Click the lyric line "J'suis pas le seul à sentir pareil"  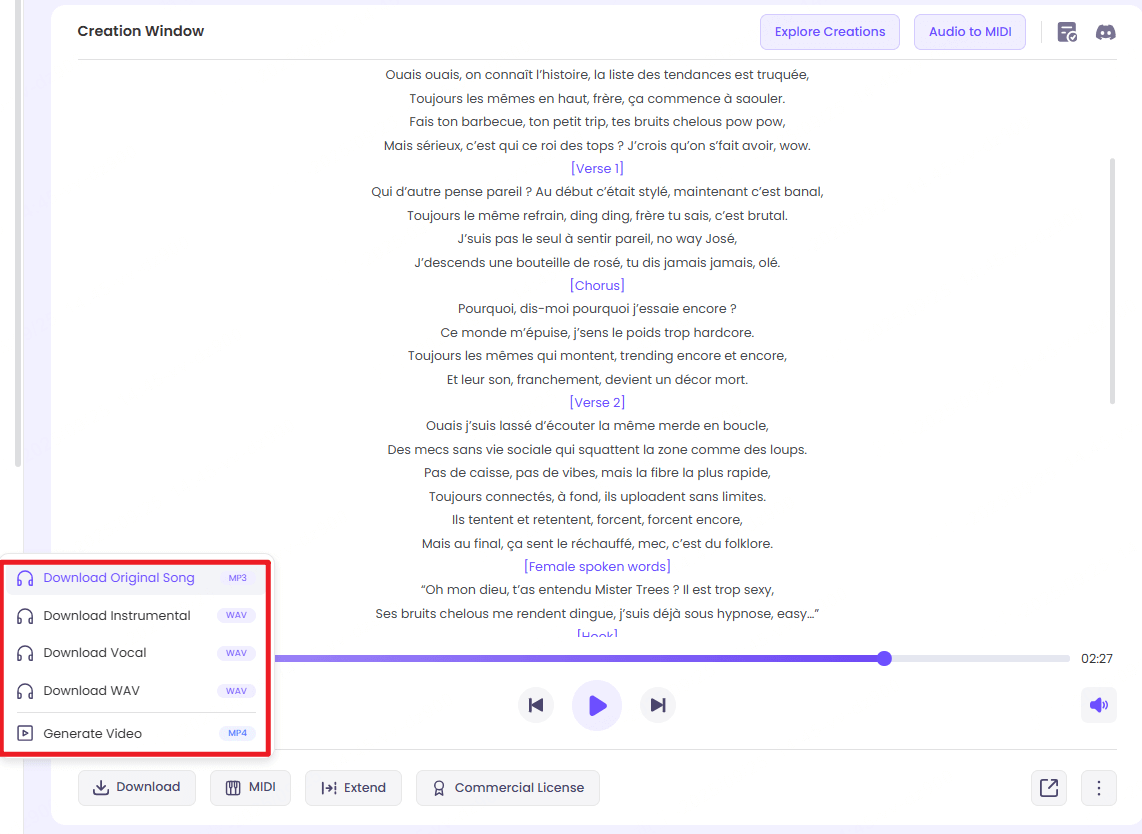coord(597,239)
